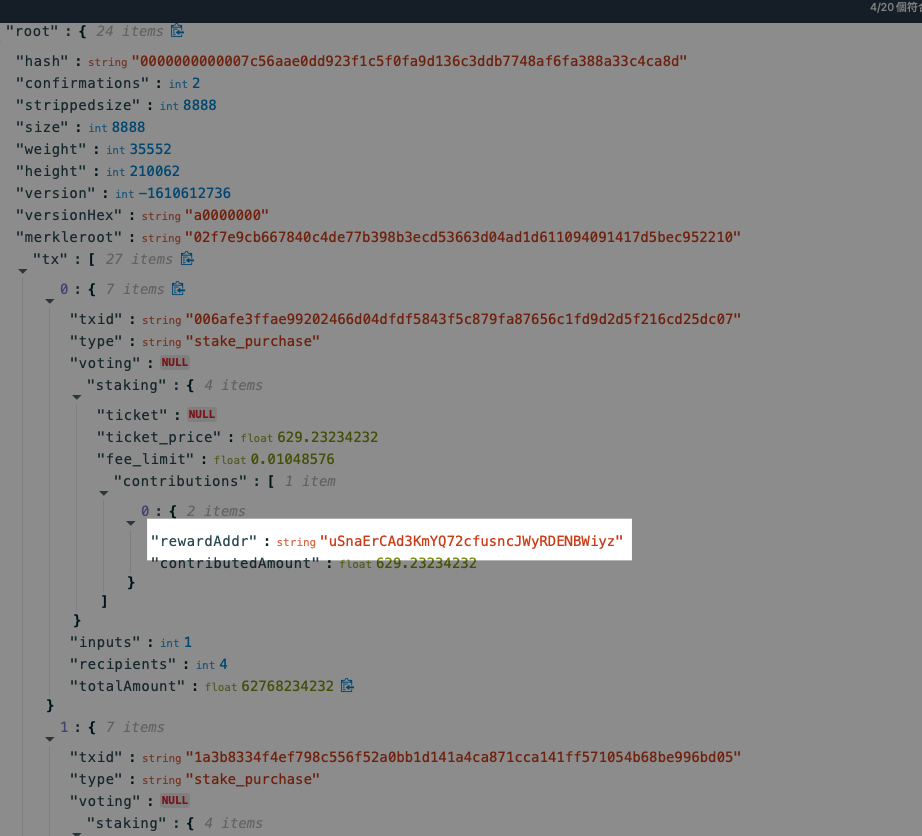The image size is (922, 836).
Task: Click second "stake_purchase" type value under item 1
Action: [253, 780]
